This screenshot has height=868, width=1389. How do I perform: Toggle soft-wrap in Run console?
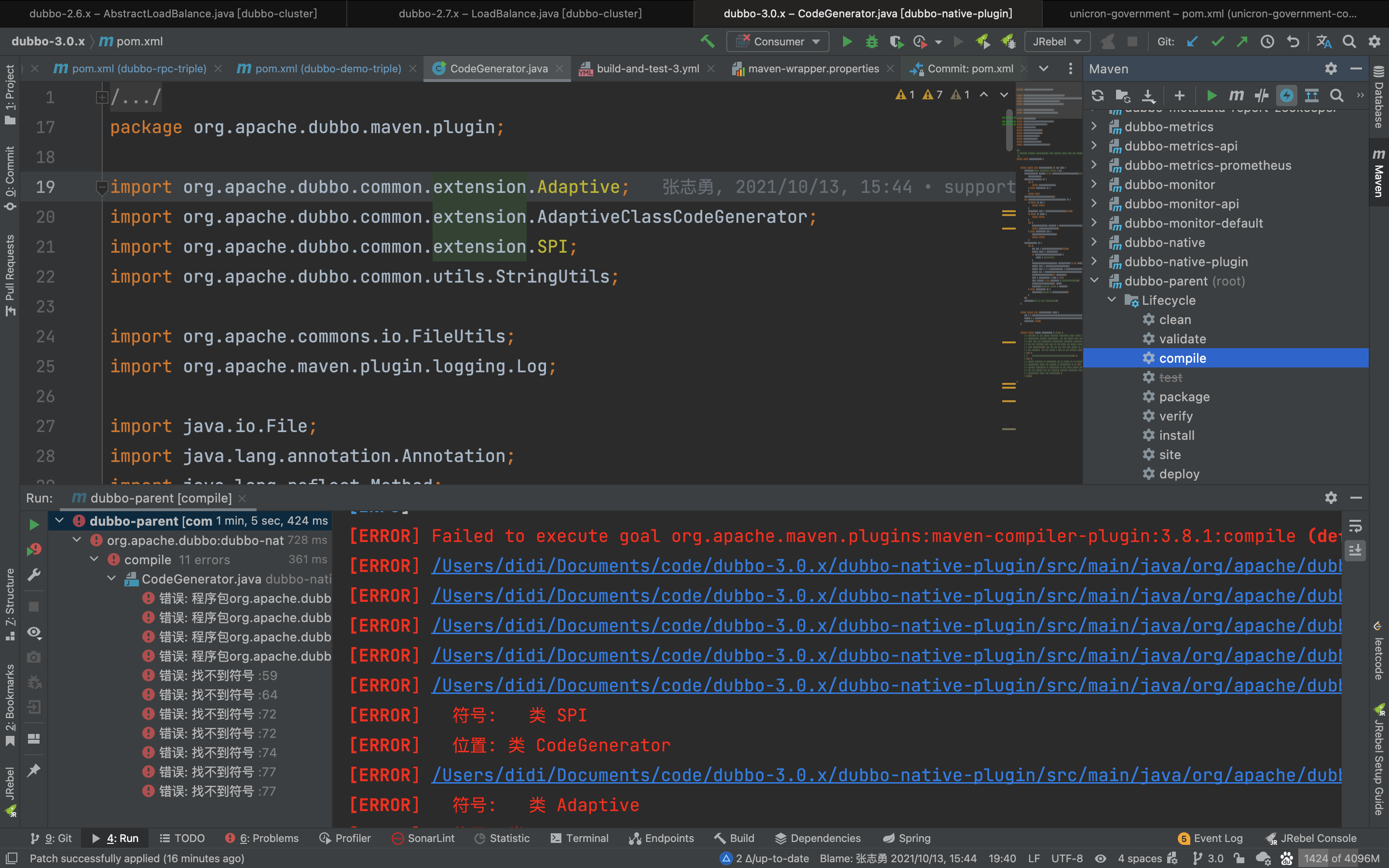1355,526
